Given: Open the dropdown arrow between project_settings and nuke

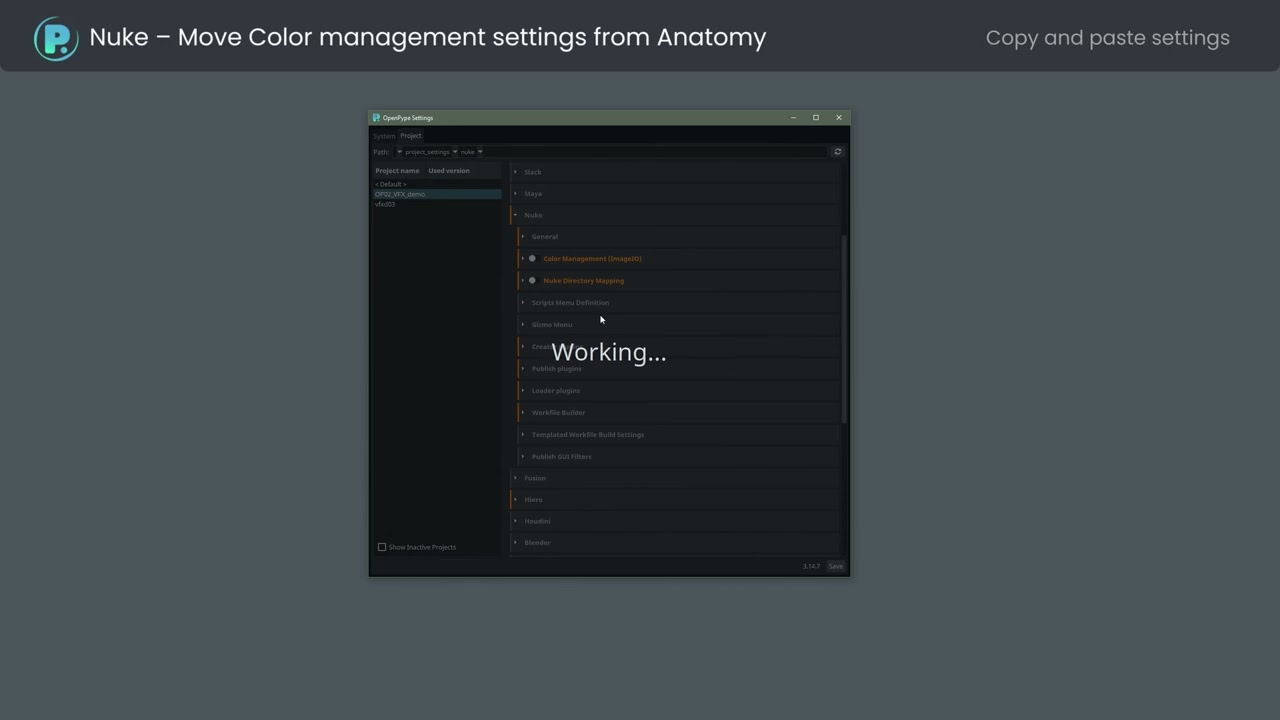Looking at the screenshot, I should click(x=455, y=152).
